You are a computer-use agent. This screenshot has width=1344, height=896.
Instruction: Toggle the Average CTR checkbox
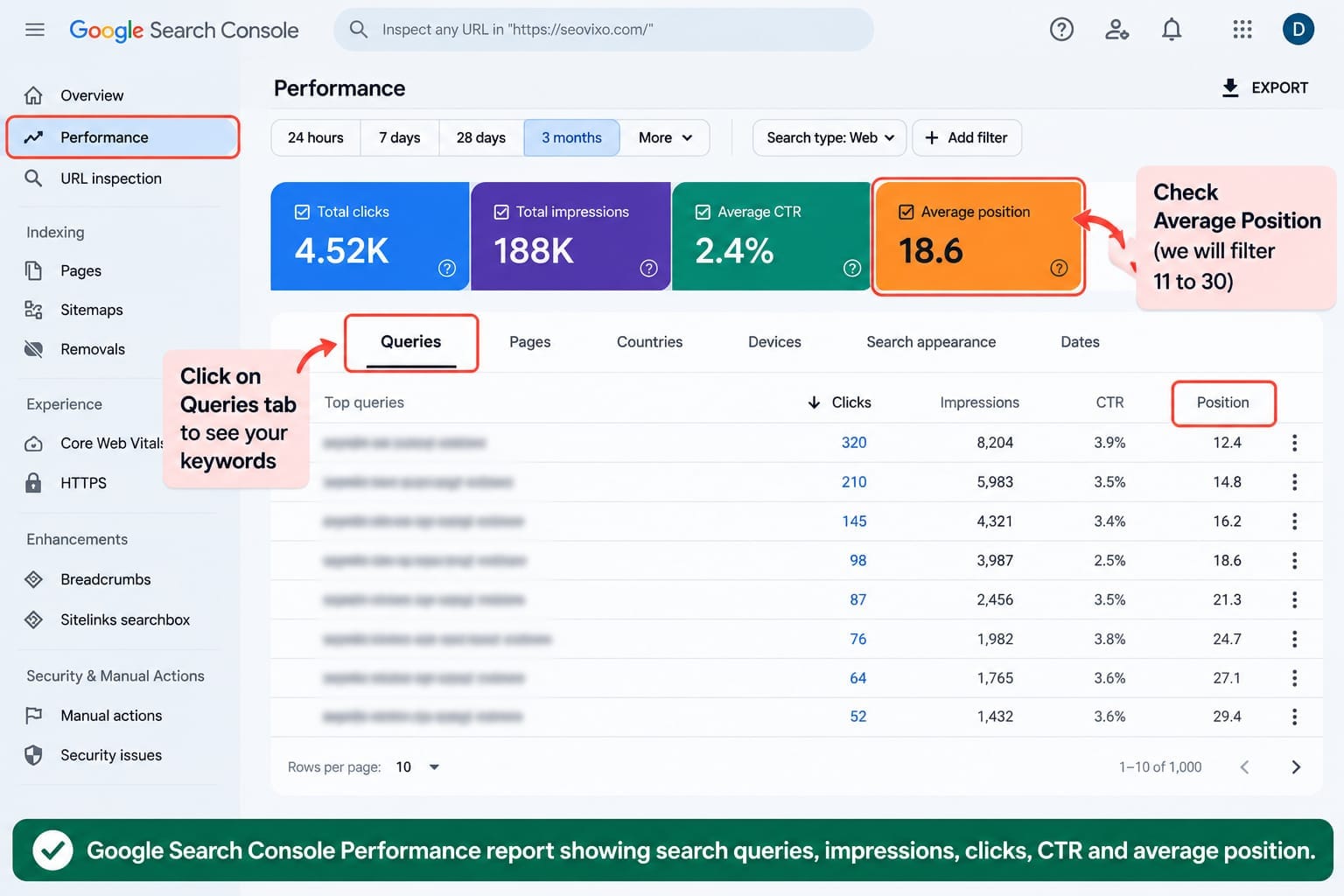tap(703, 212)
